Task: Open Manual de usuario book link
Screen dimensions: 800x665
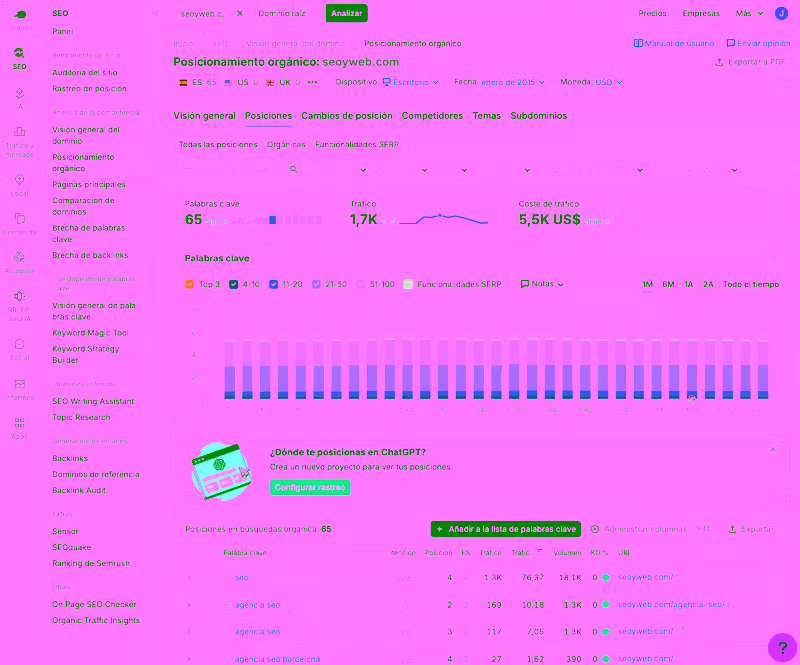Action: click(x=674, y=43)
